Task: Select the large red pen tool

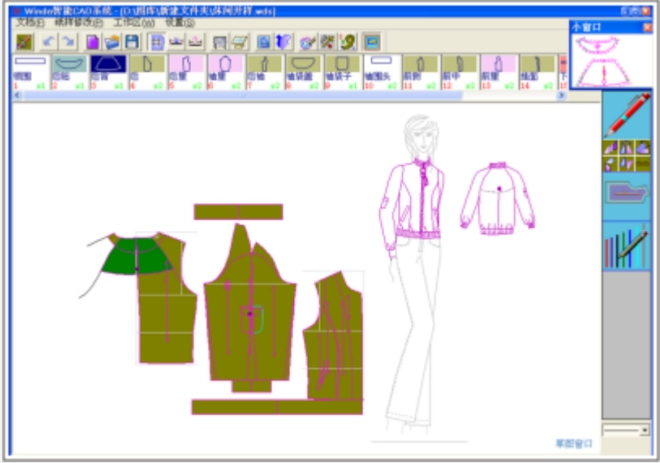Action: [x=629, y=114]
